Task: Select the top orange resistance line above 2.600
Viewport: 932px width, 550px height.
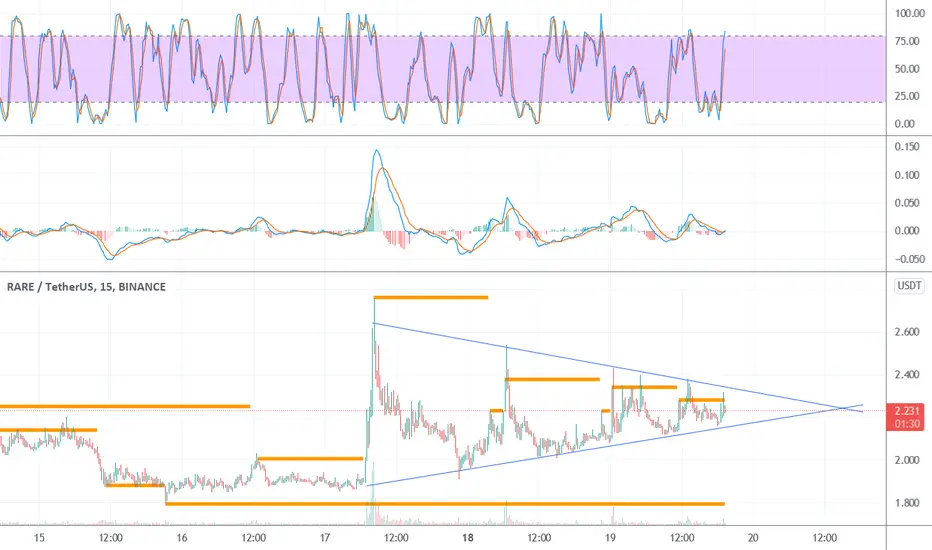Action: pos(431,297)
